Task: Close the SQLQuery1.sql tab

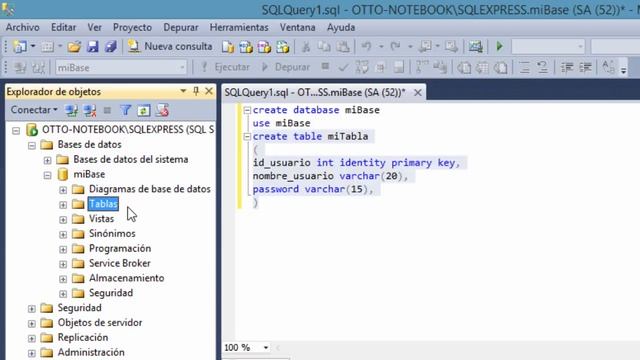Action: [x=418, y=93]
